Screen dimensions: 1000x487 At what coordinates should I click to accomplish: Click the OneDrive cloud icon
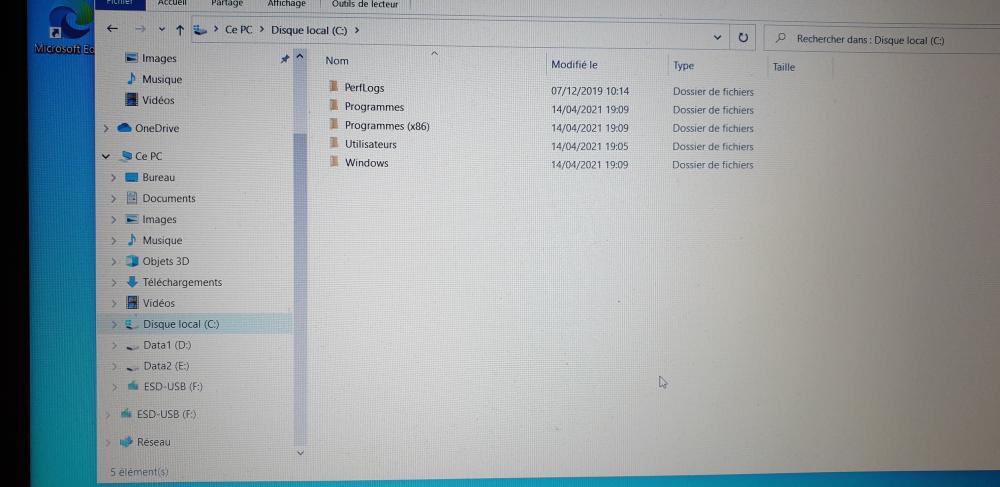pyautogui.click(x=124, y=127)
